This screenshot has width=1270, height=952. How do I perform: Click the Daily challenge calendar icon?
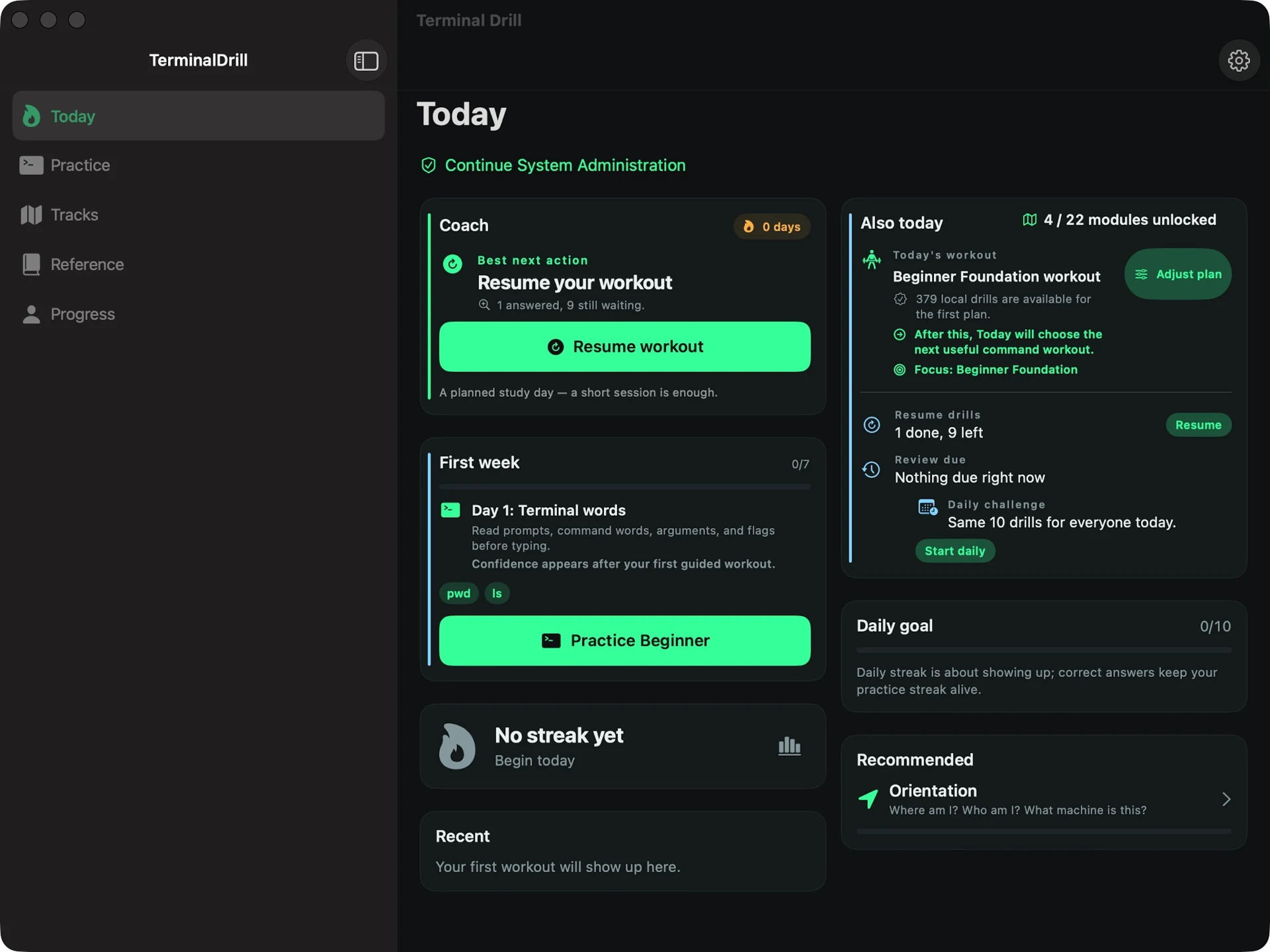(927, 507)
